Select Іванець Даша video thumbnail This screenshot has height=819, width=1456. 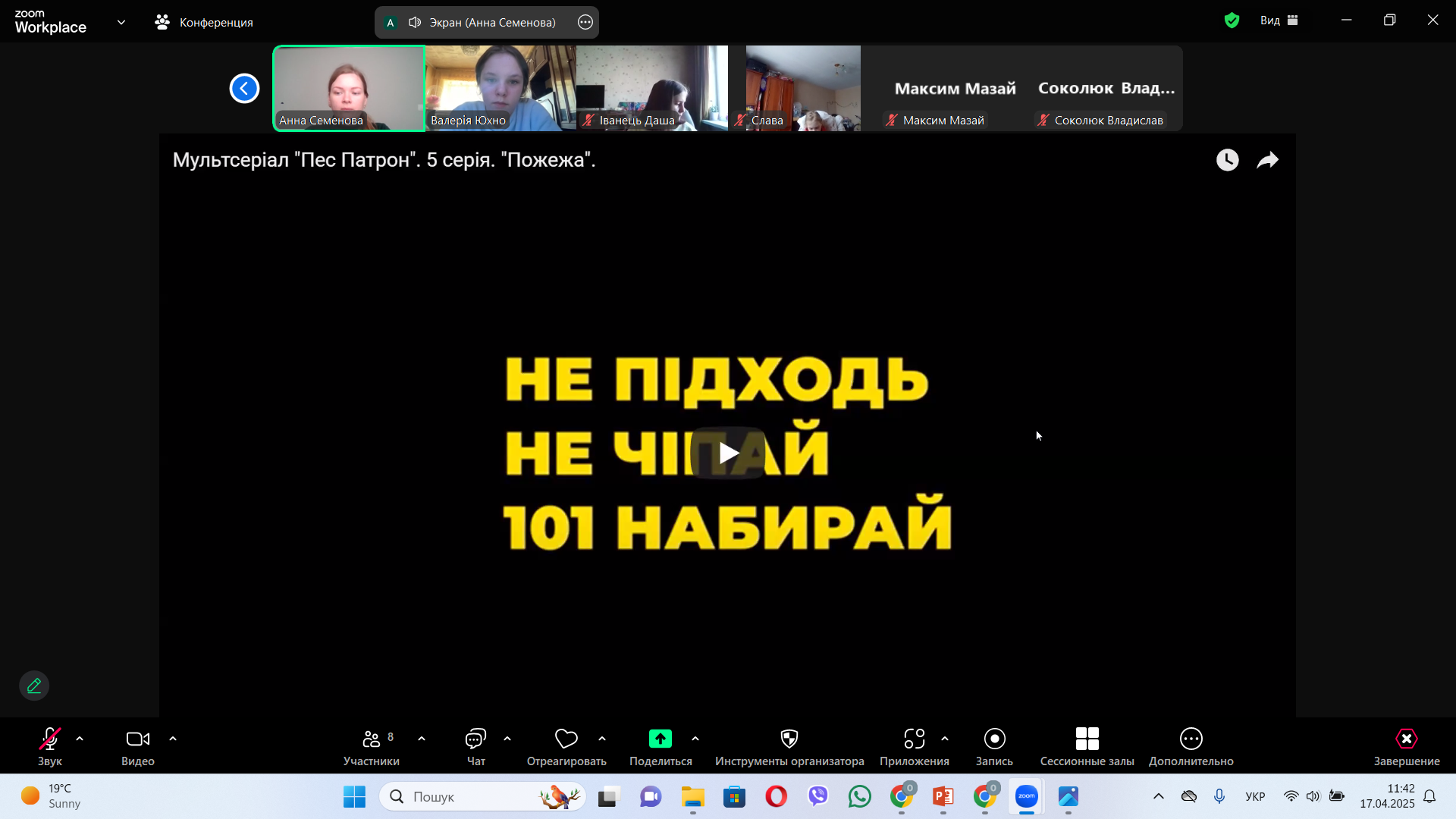coord(652,88)
